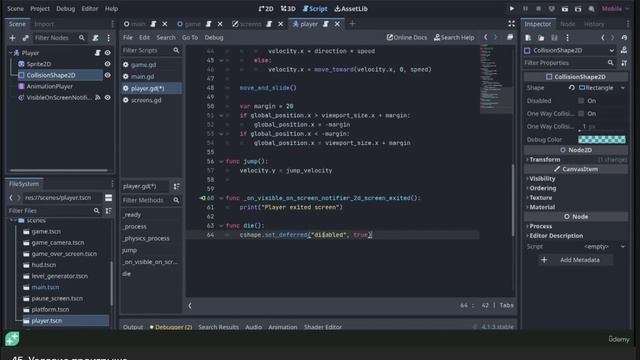
Task: Expand the Ordering section
Action: tap(542, 188)
